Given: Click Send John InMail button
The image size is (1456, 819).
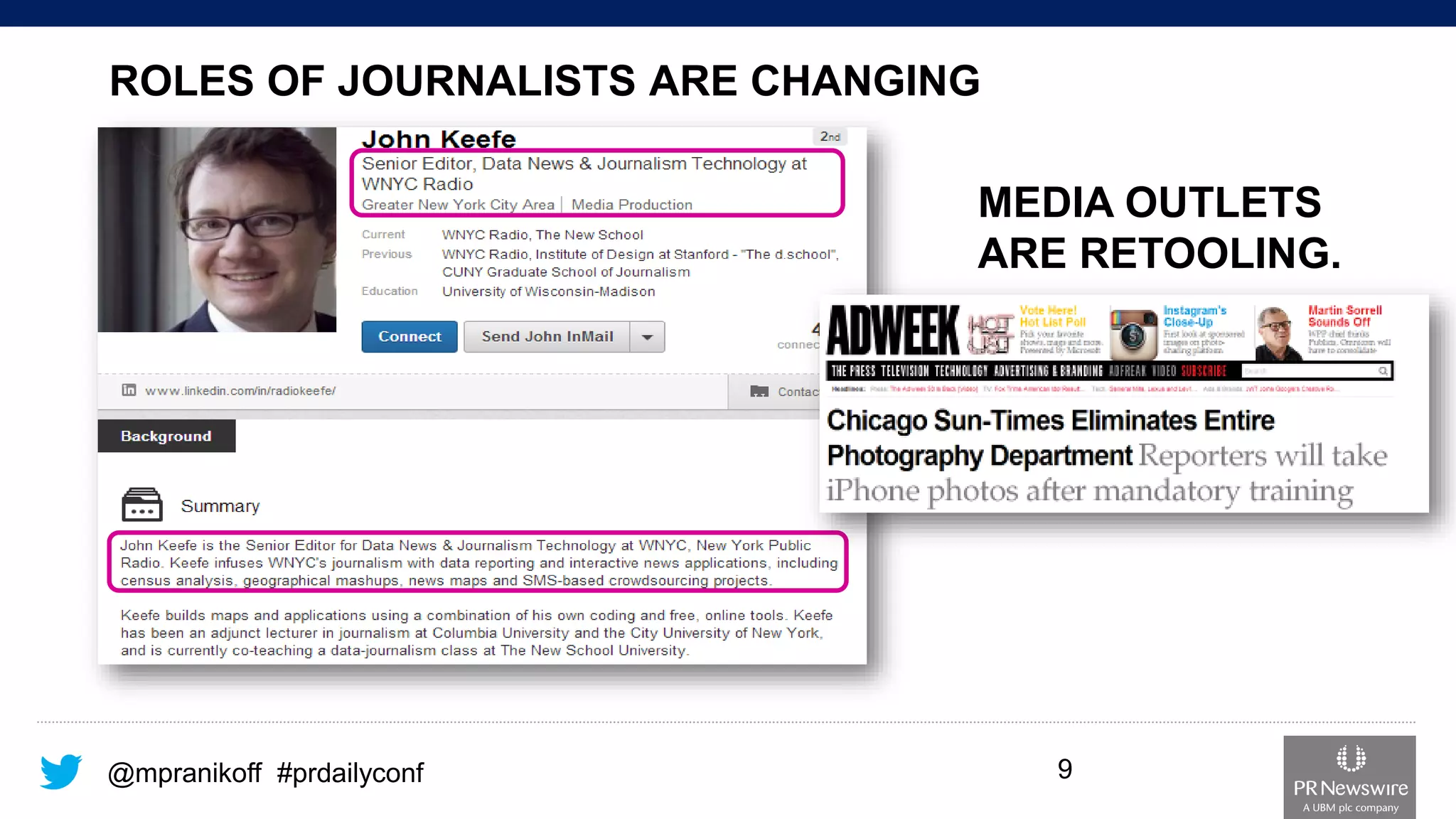Looking at the screenshot, I should pos(547,336).
